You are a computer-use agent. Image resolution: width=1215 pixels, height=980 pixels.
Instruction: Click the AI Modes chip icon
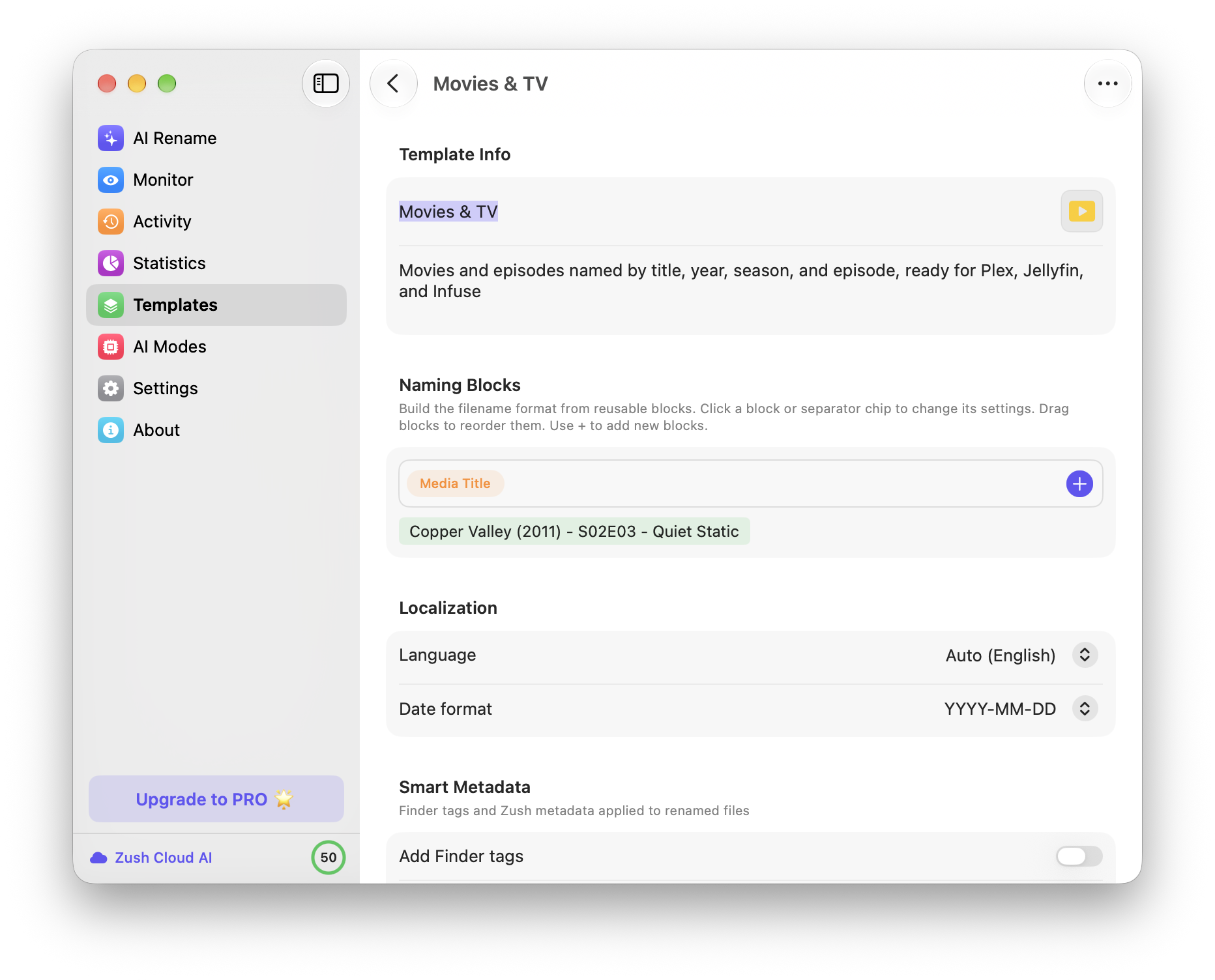click(x=111, y=347)
